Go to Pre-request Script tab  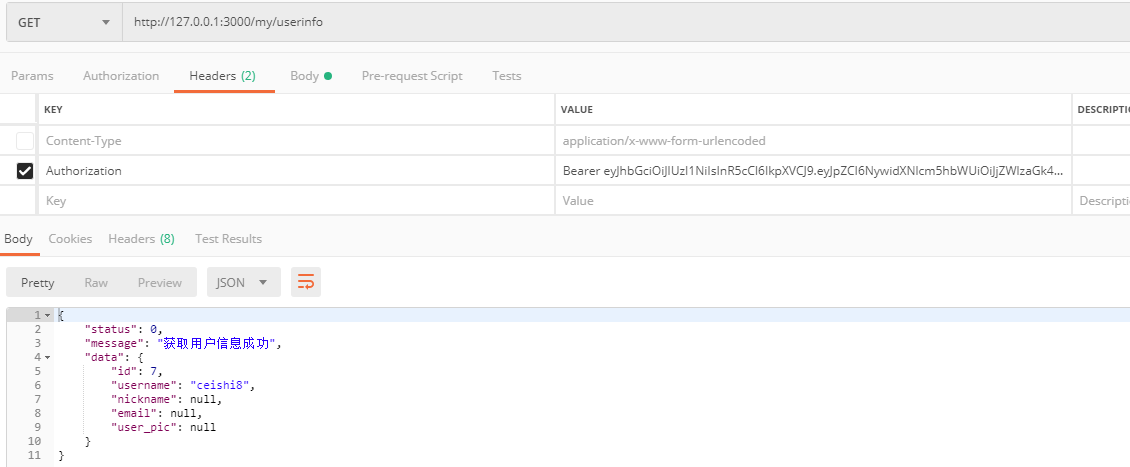(412, 76)
